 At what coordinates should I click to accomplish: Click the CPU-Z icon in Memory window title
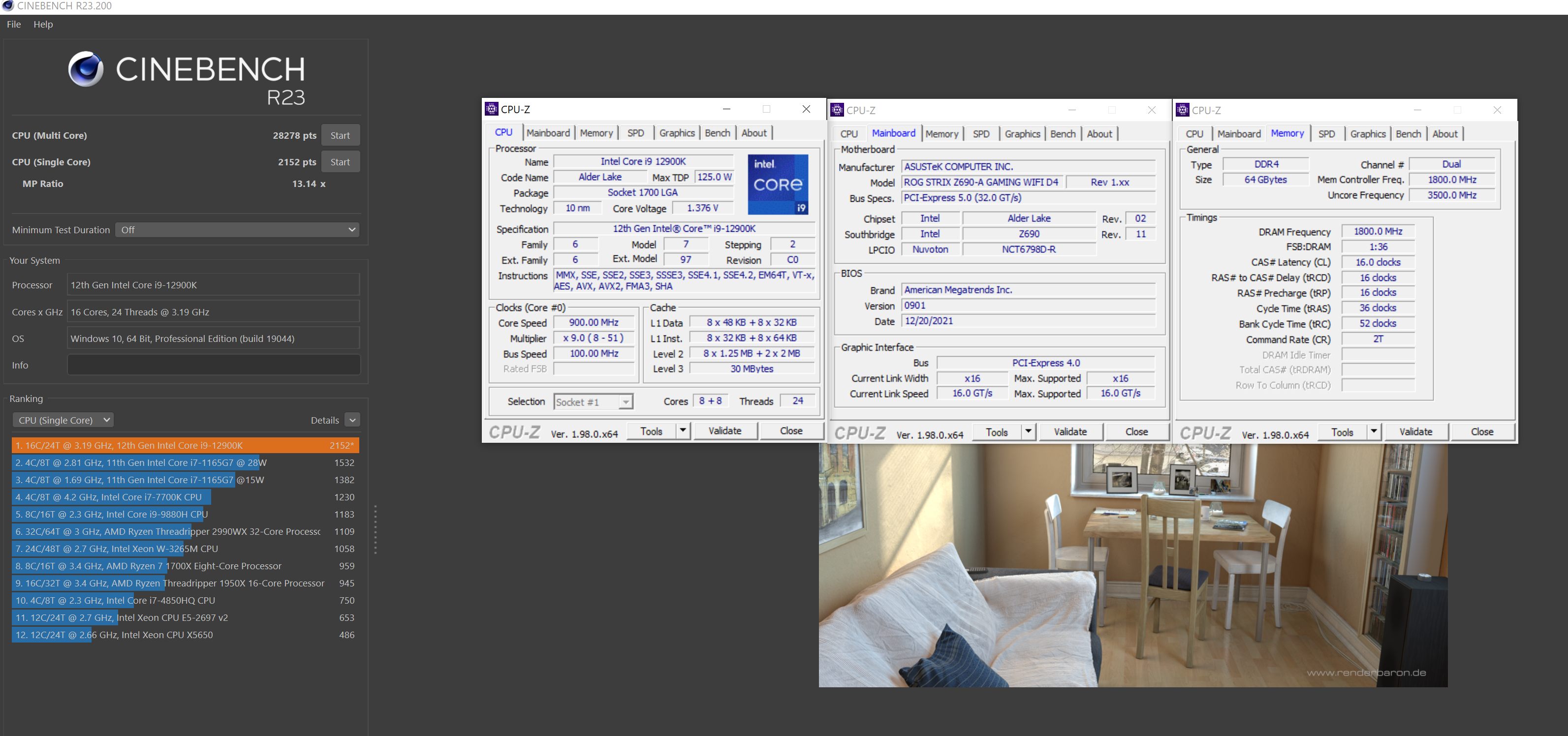[1182, 110]
